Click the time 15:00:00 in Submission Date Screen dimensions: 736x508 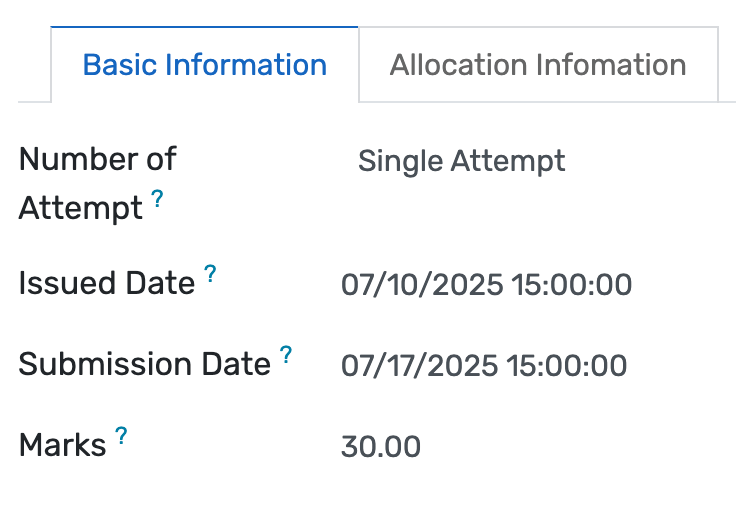pos(567,366)
